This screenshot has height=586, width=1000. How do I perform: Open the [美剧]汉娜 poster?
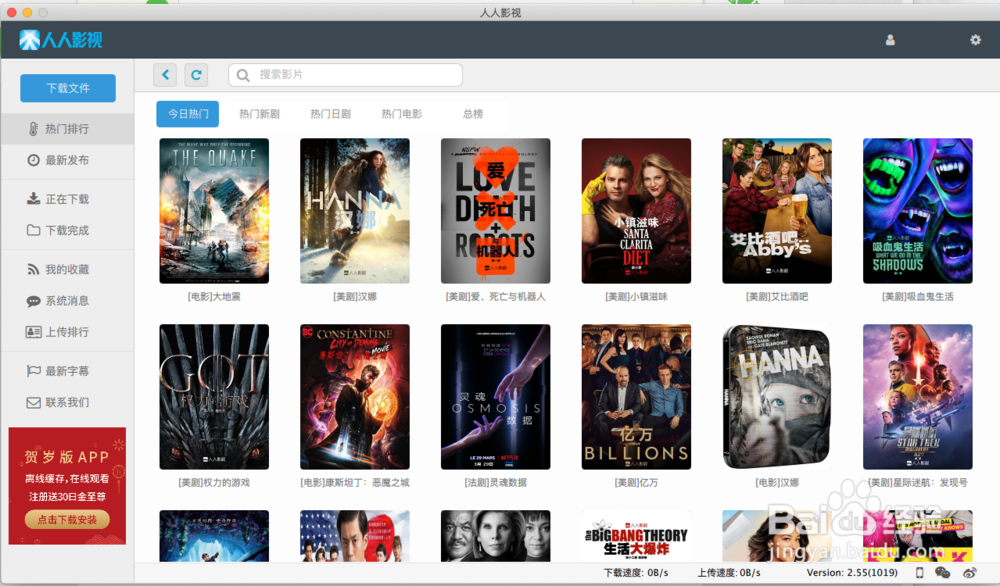355,211
